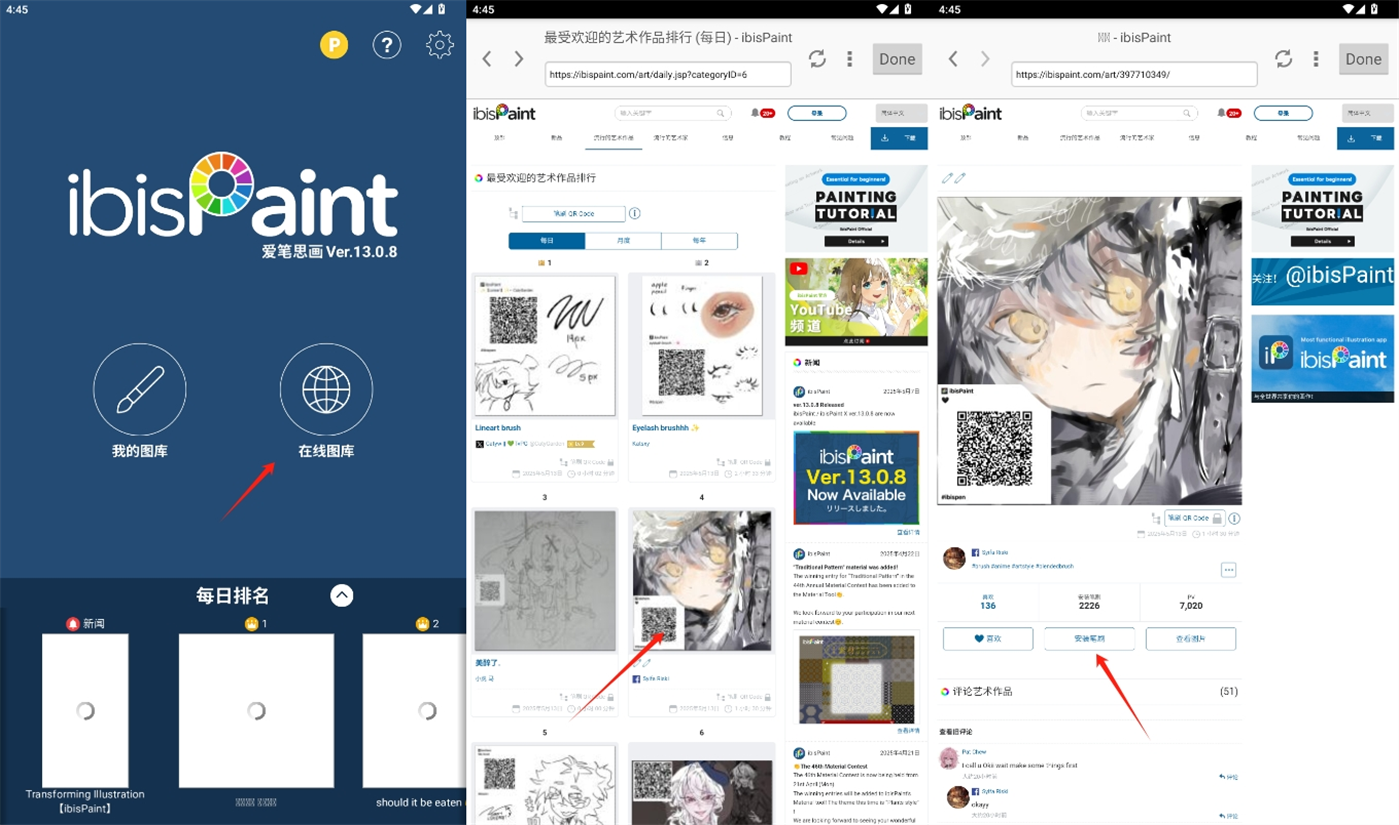Viewport: 1399px width, 825px height.
Task: Open Traditional Pattern material news image
Action: click(856, 679)
